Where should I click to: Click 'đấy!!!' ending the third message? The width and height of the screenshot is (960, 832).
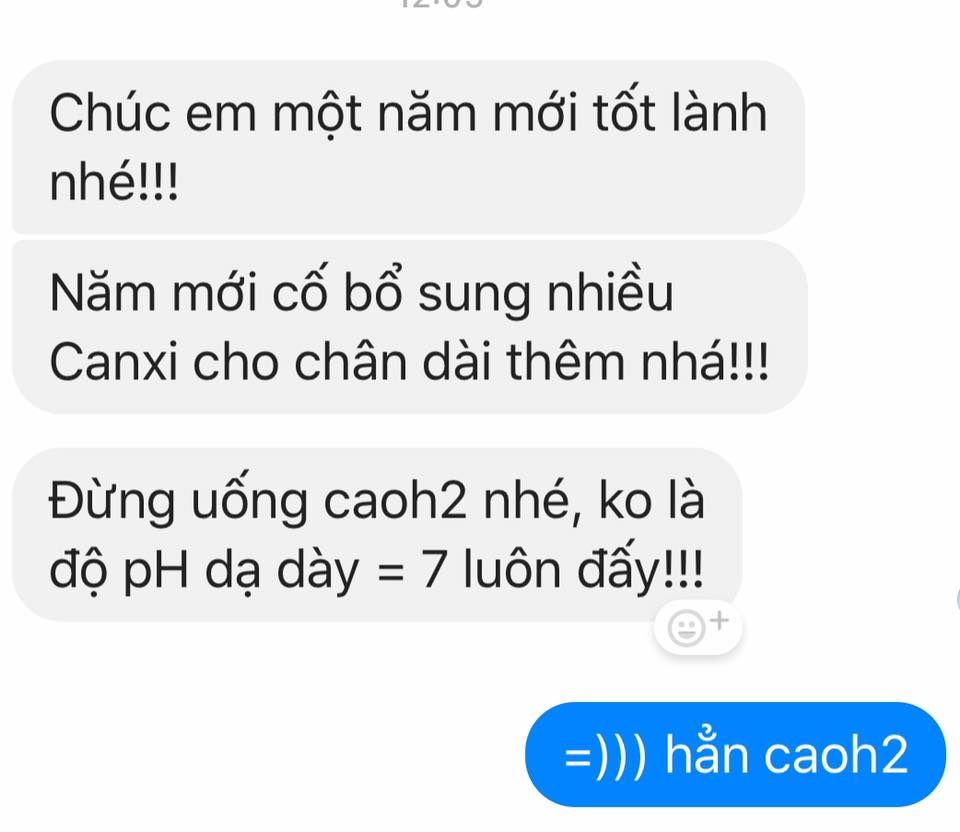pyautogui.click(x=641, y=569)
